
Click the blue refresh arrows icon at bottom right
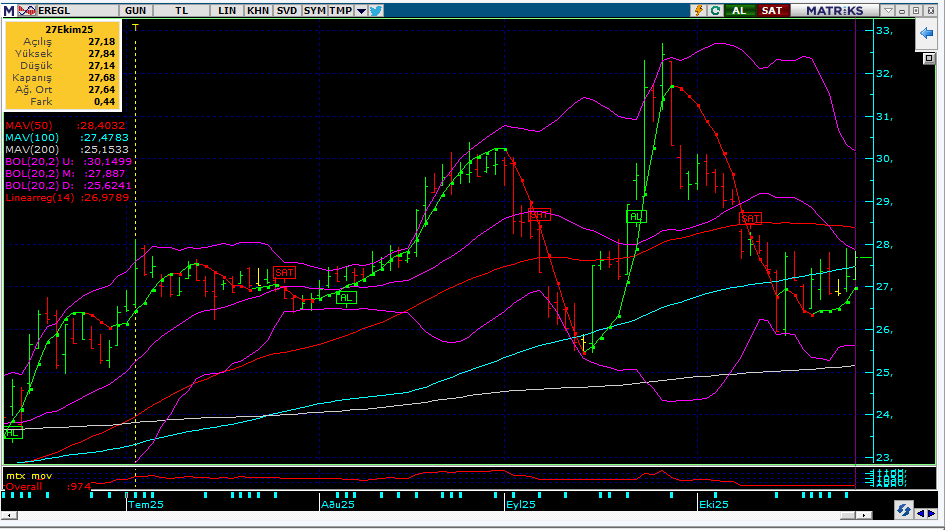click(x=903, y=510)
